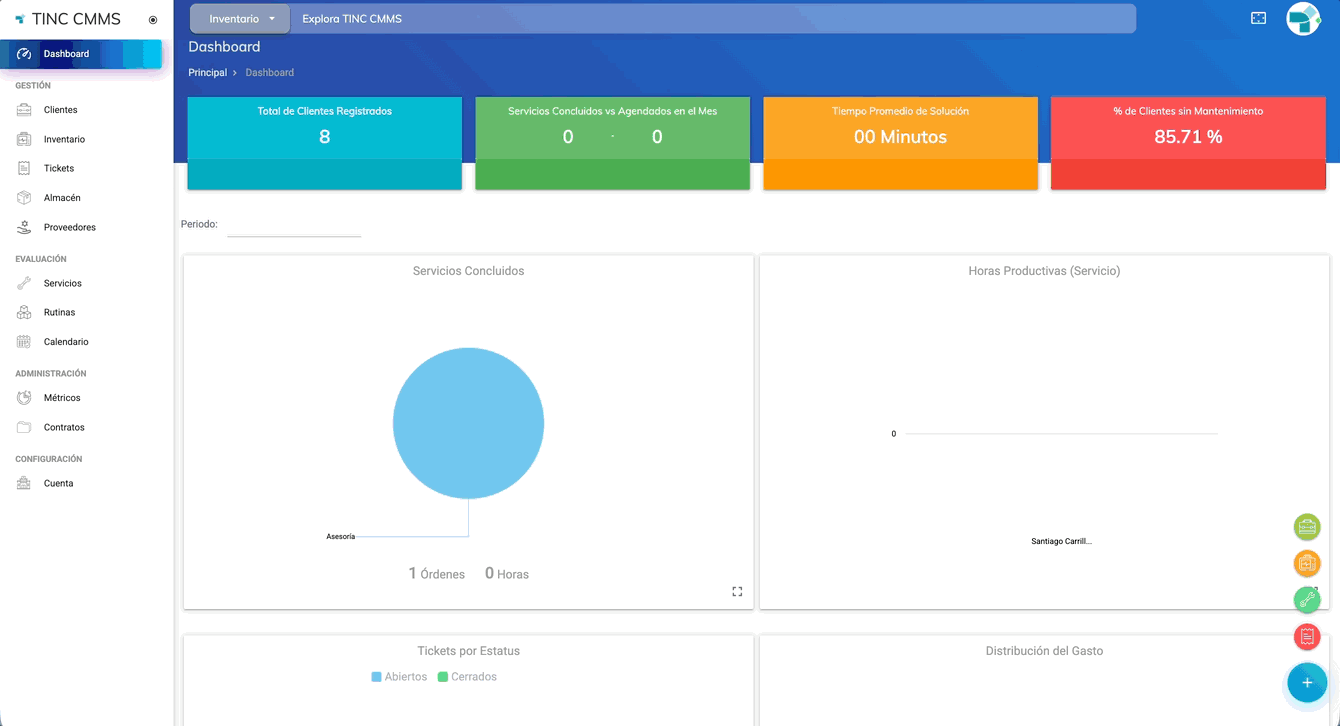Open the Almacén section in the sidebar
1340x726 pixels.
pyautogui.click(x=62, y=198)
